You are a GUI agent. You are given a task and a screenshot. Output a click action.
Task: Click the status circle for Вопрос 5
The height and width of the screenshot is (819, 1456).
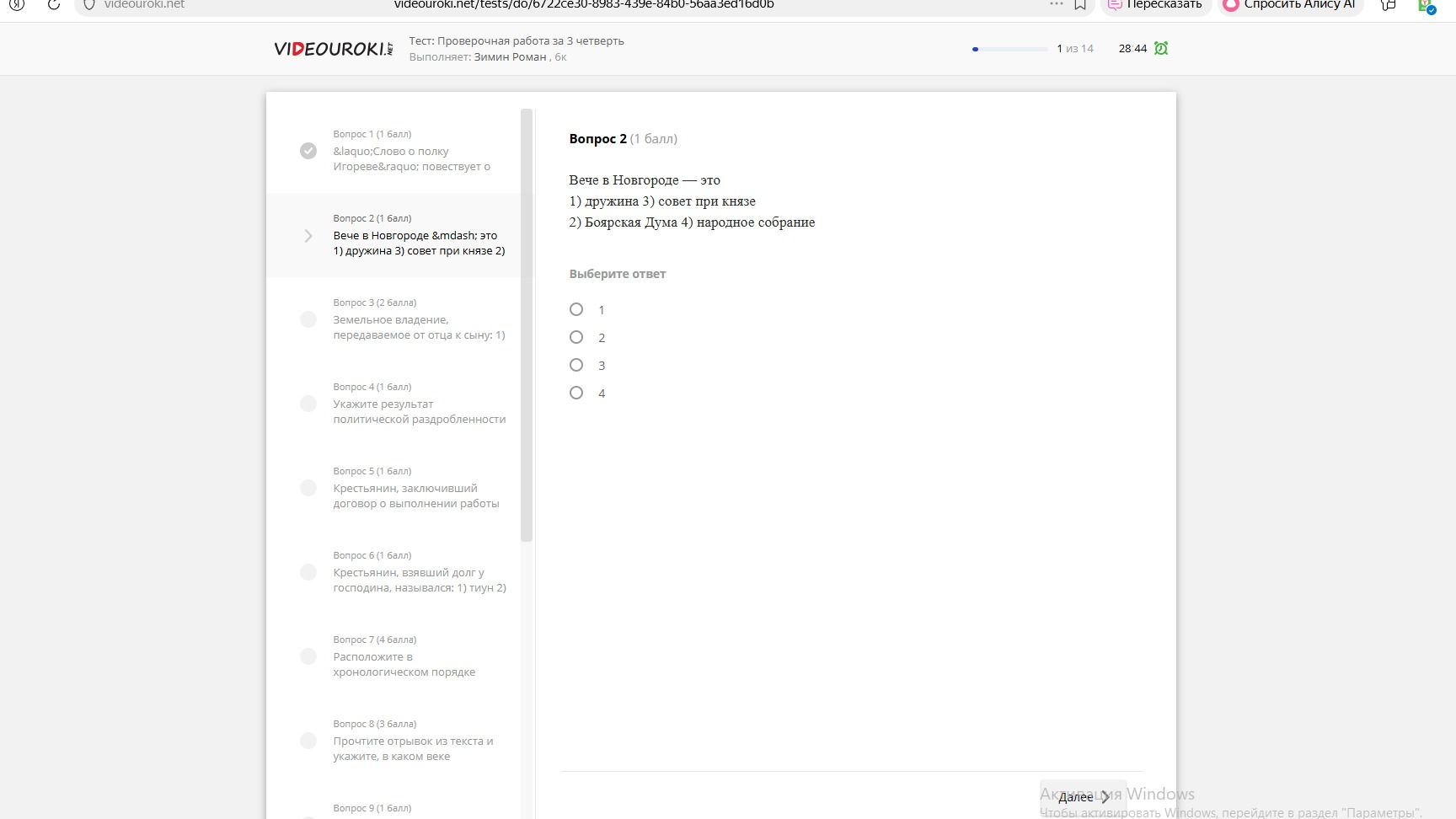[308, 488]
